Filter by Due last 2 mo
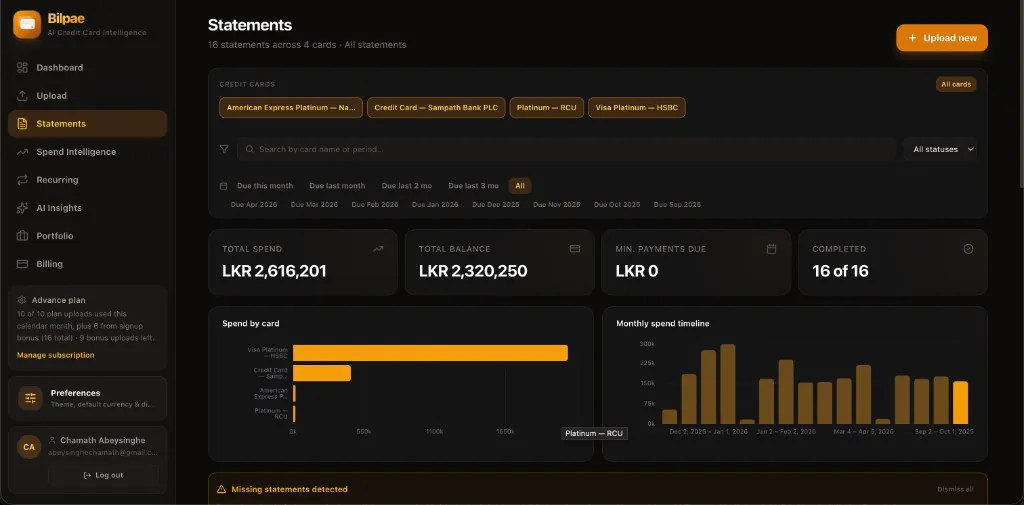The image size is (1024, 505). [x=407, y=186]
